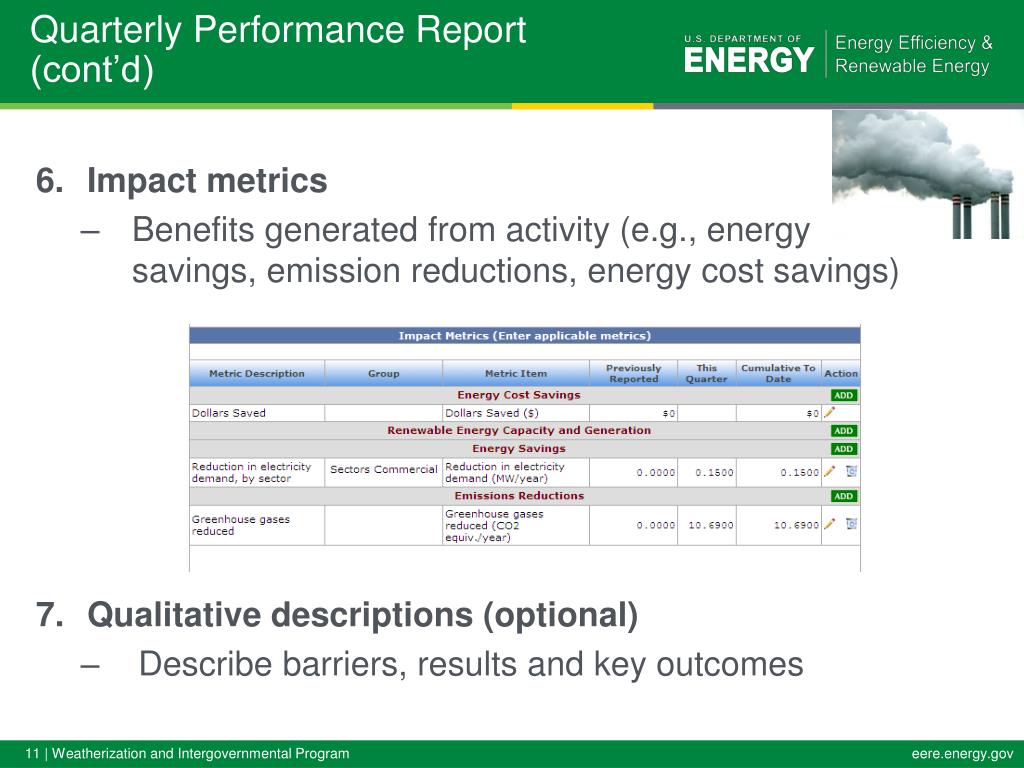Click ADD in the Emissions Reductions section
The image size is (1024, 768).
point(844,496)
